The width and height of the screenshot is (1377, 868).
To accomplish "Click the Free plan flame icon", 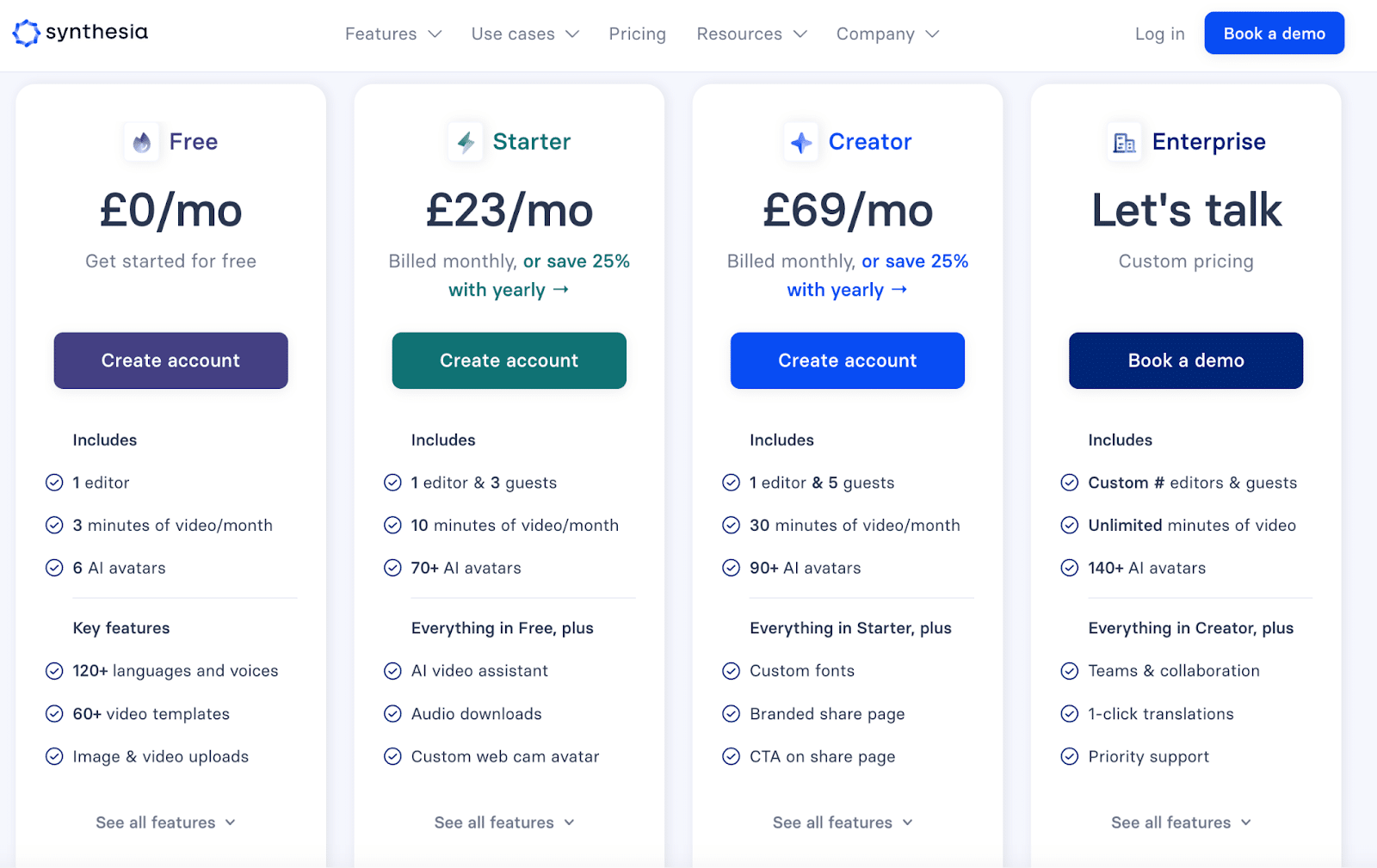I will tap(142, 142).
